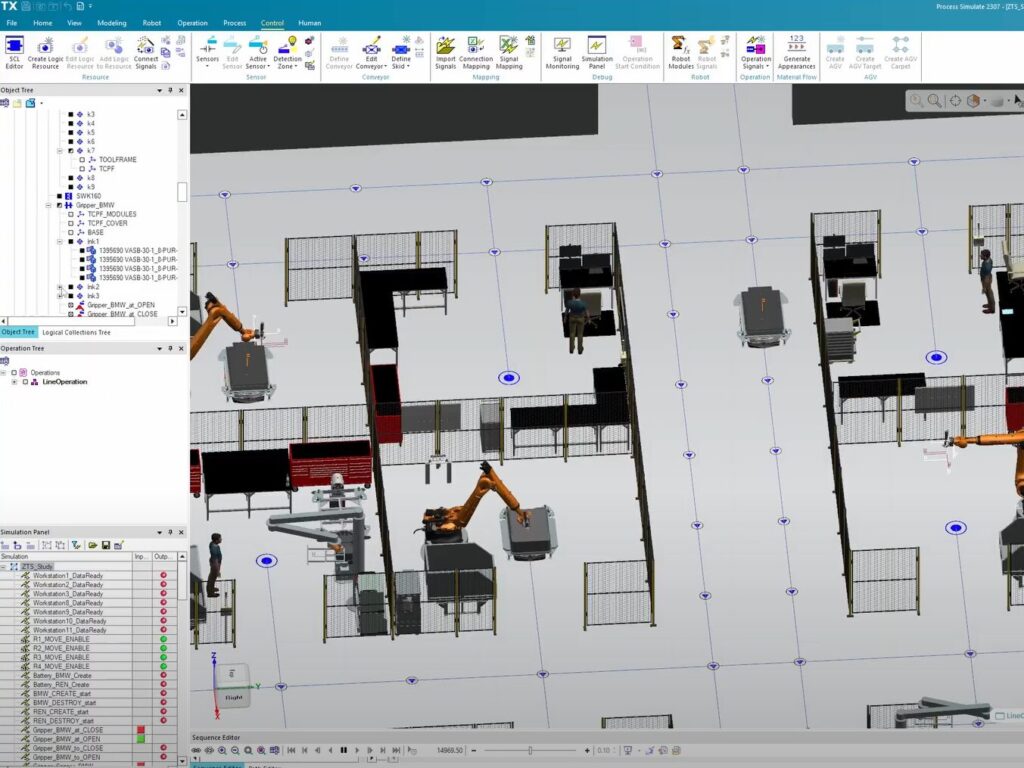Jump simulation back to the start
This screenshot has width=1024, height=768.
coord(291,749)
